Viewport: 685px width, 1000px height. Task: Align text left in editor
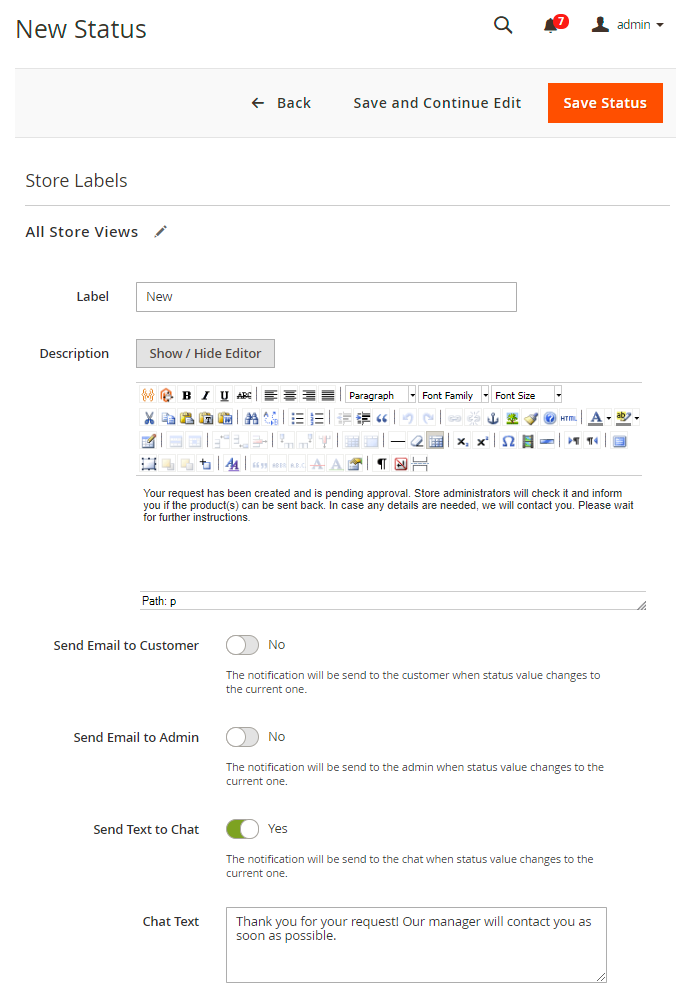point(270,395)
